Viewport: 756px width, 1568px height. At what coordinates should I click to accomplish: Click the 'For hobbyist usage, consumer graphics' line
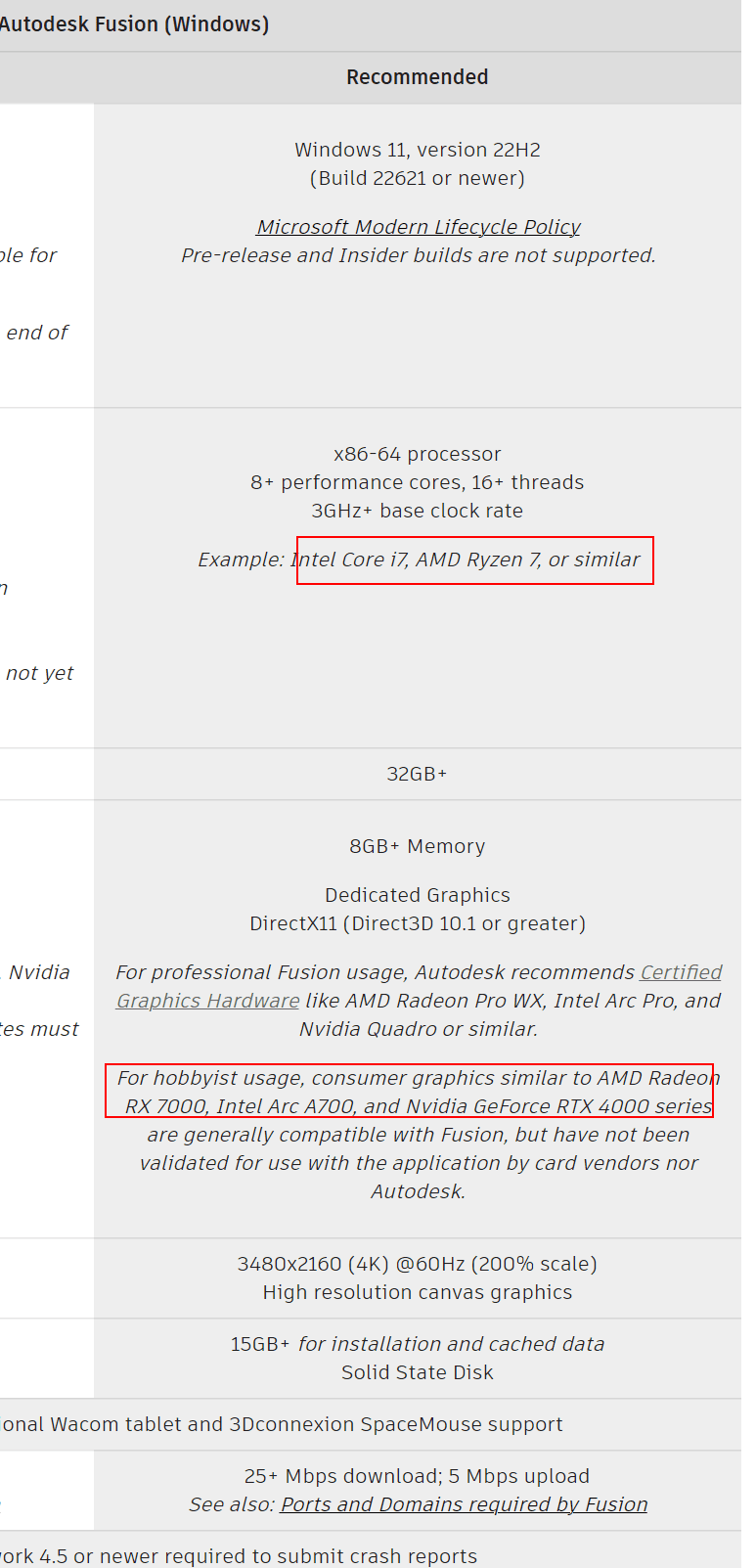click(419, 1078)
